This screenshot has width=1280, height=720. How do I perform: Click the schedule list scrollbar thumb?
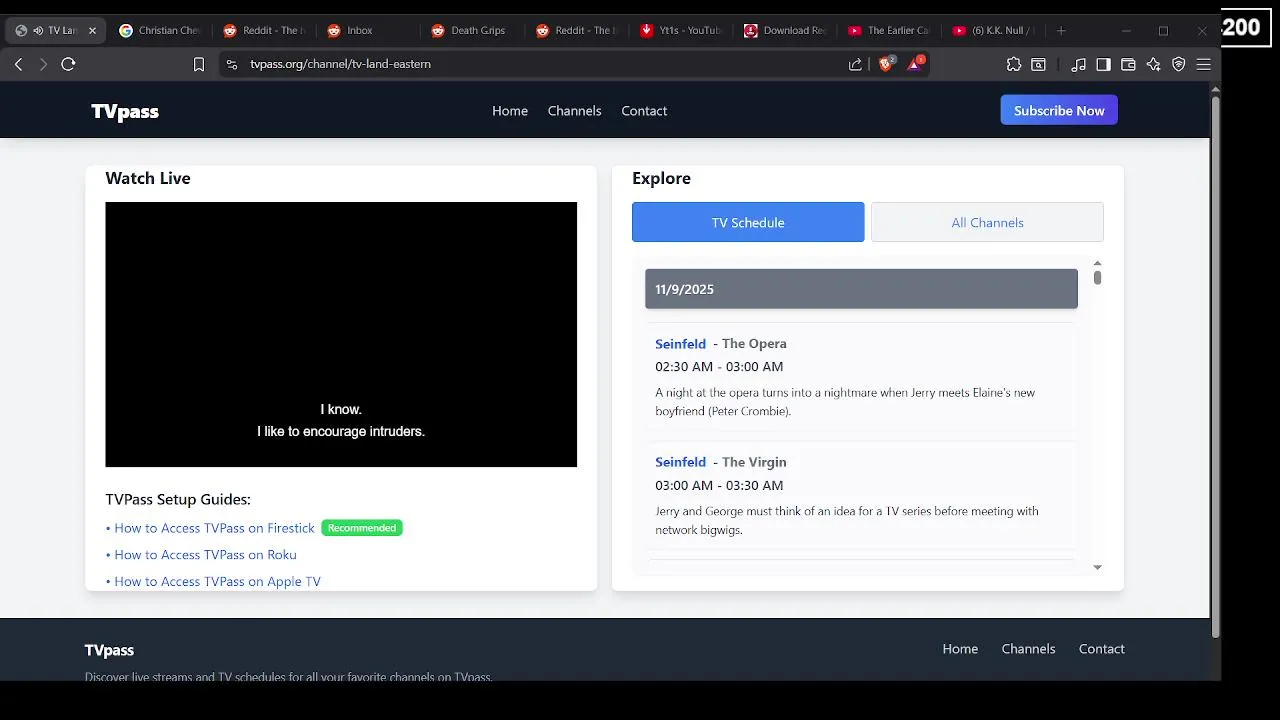tap(1097, 277)
